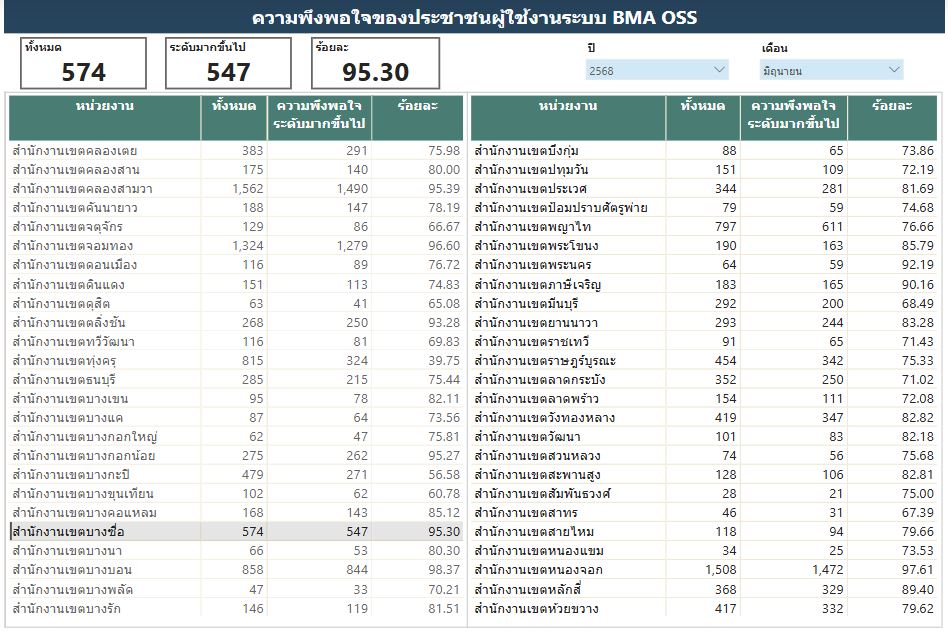
Task: Click the ทั้งหมด 574 summary card
Action: (83, 63)
